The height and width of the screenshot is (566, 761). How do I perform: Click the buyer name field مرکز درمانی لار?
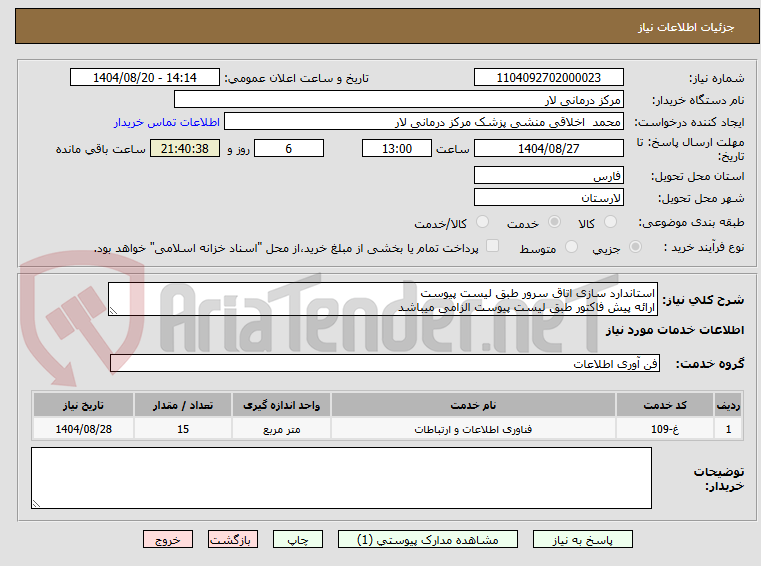pyautogui.click(x=398, y=100)
